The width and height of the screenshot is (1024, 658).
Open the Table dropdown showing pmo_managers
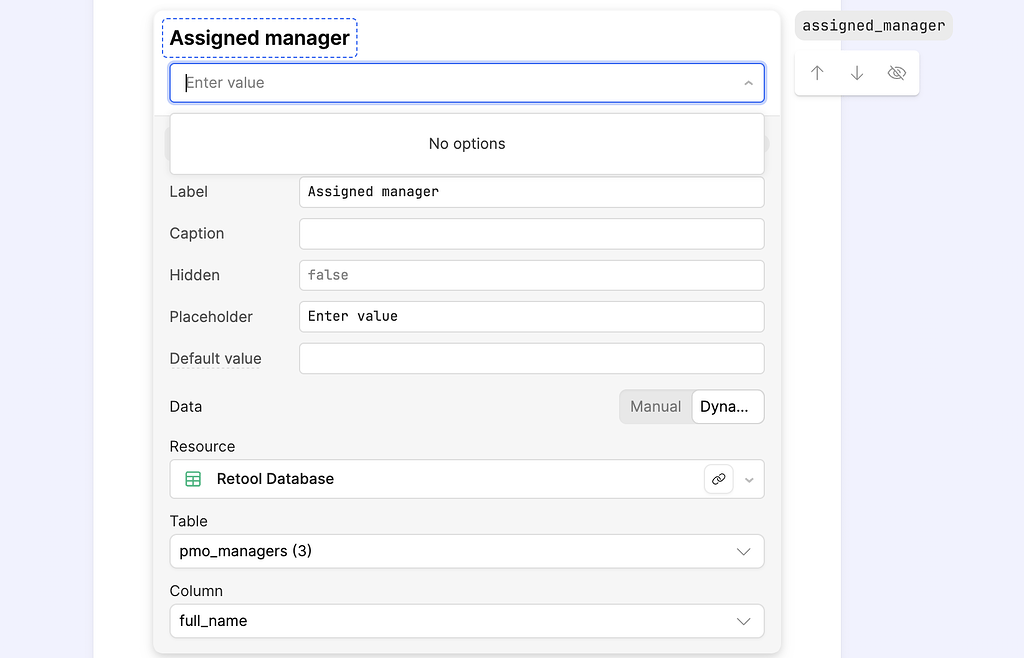tap(466, 551)
